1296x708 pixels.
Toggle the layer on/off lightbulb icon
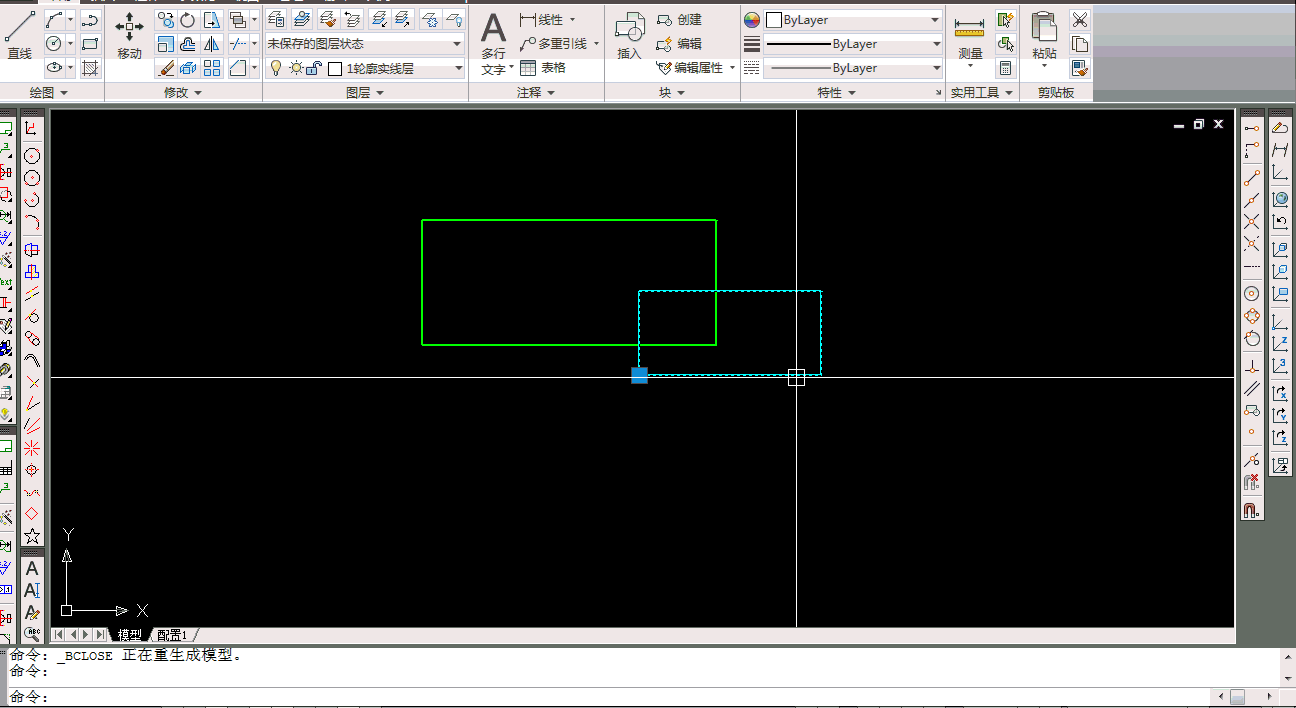click(276, 68)
